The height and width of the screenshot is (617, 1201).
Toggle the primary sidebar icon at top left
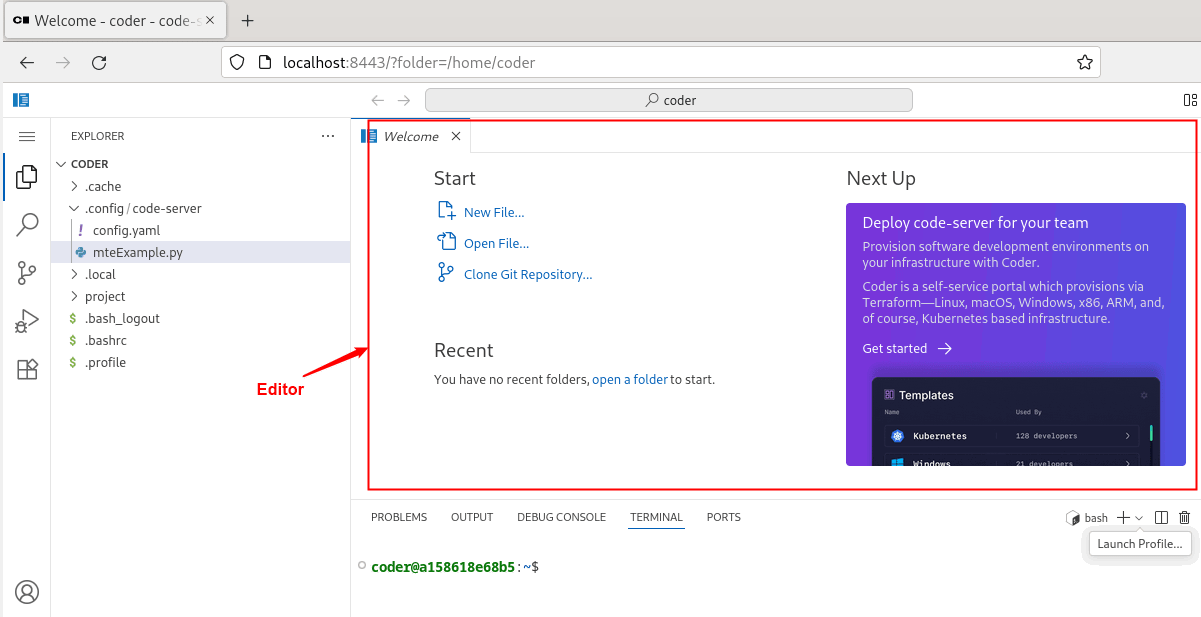click(21, 100)
